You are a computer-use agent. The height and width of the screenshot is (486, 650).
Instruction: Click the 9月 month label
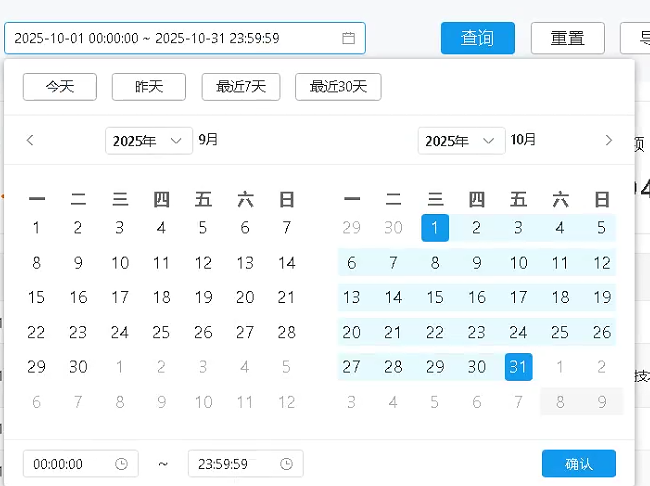[x=208, y=140]
